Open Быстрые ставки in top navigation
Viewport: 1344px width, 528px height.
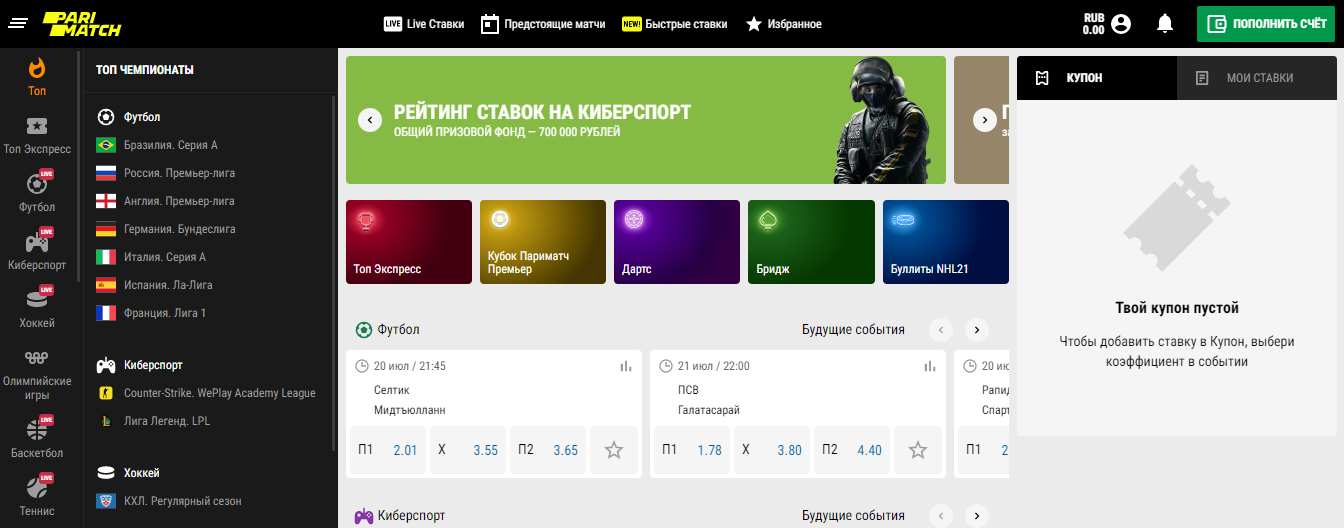pyautogui.click(x=674, y=24)
